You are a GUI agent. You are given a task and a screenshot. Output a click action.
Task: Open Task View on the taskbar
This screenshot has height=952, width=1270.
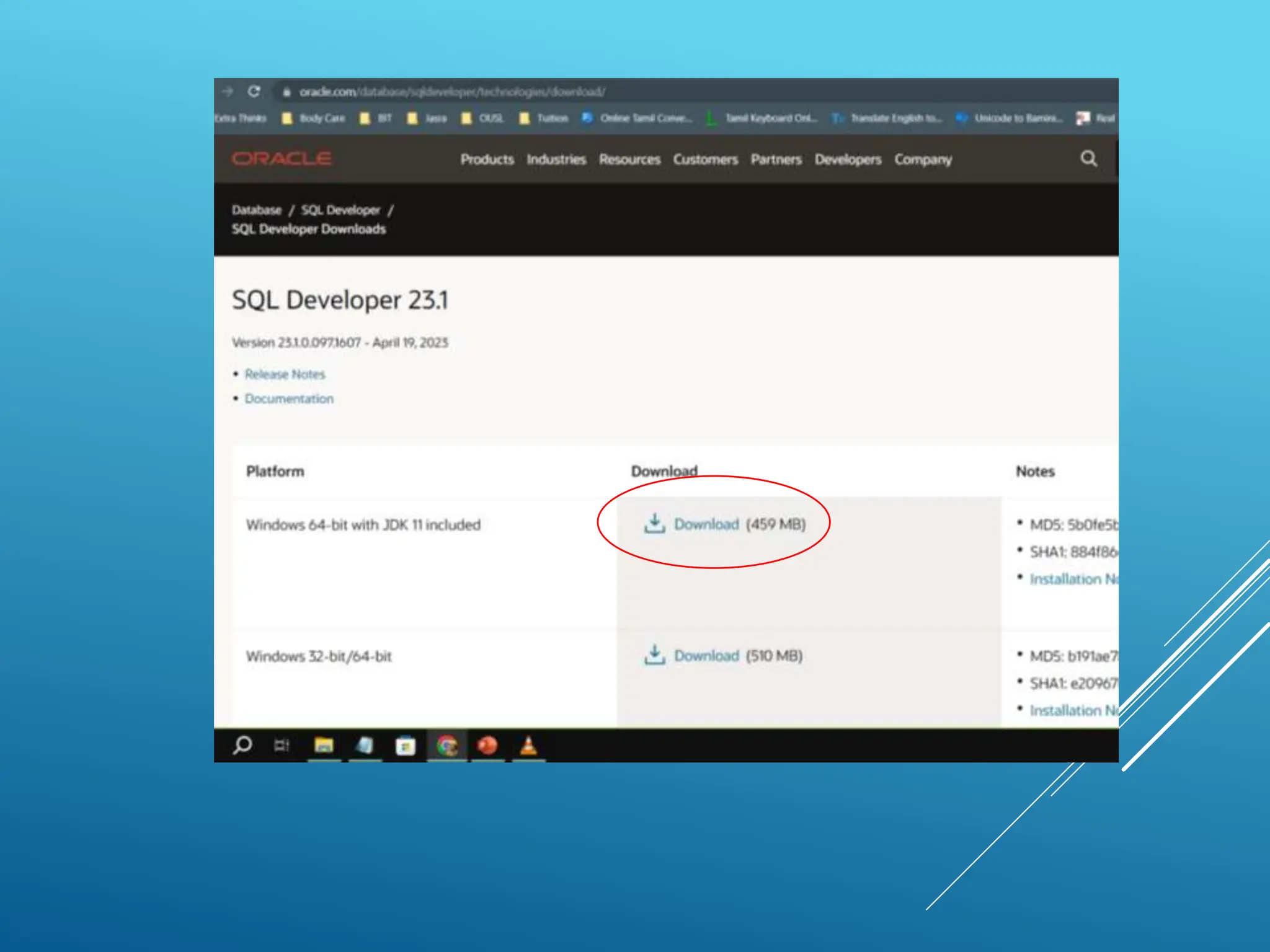click(x=282, y=745)
